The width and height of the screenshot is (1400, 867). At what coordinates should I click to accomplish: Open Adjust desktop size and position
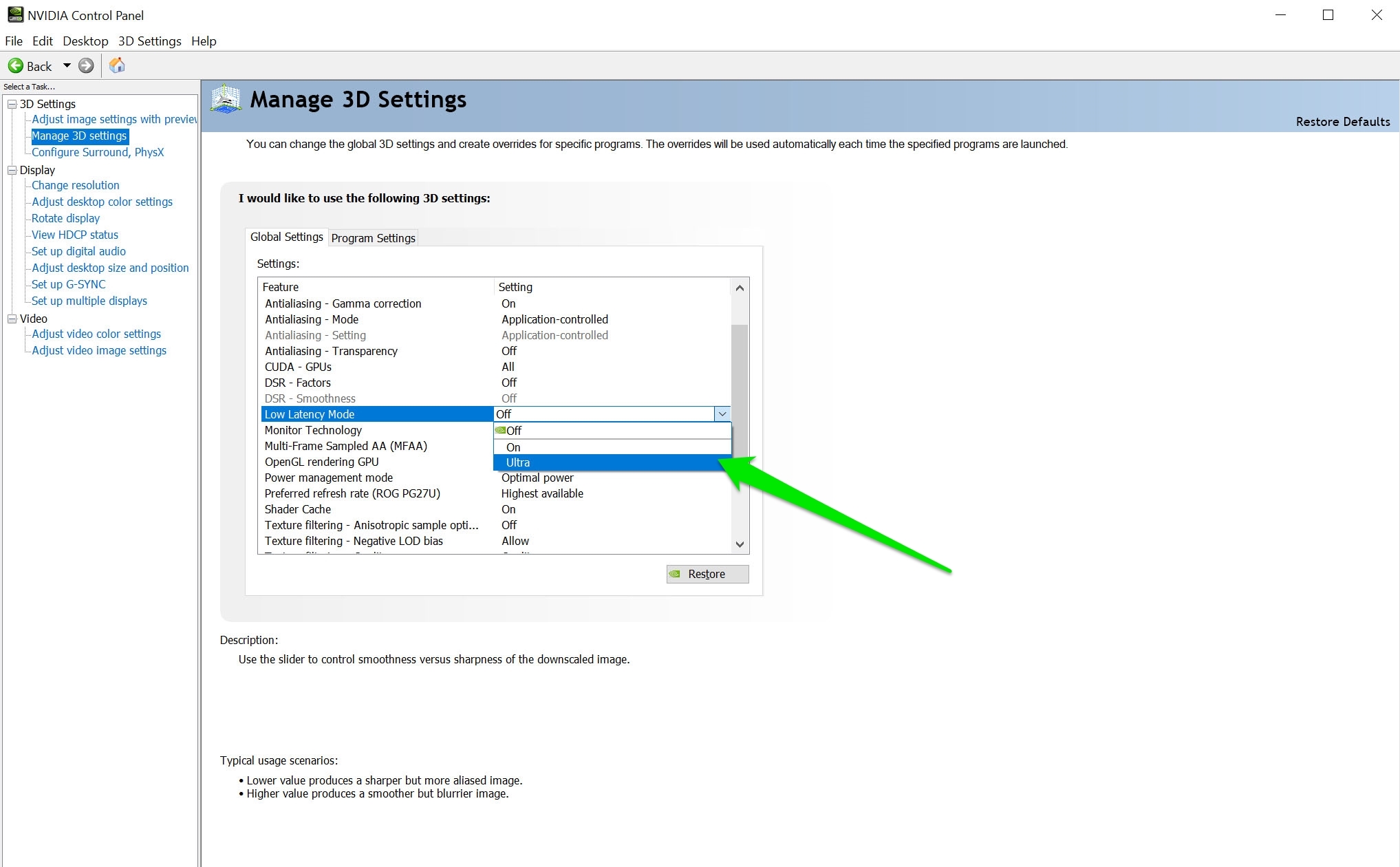tap(110, 268)
